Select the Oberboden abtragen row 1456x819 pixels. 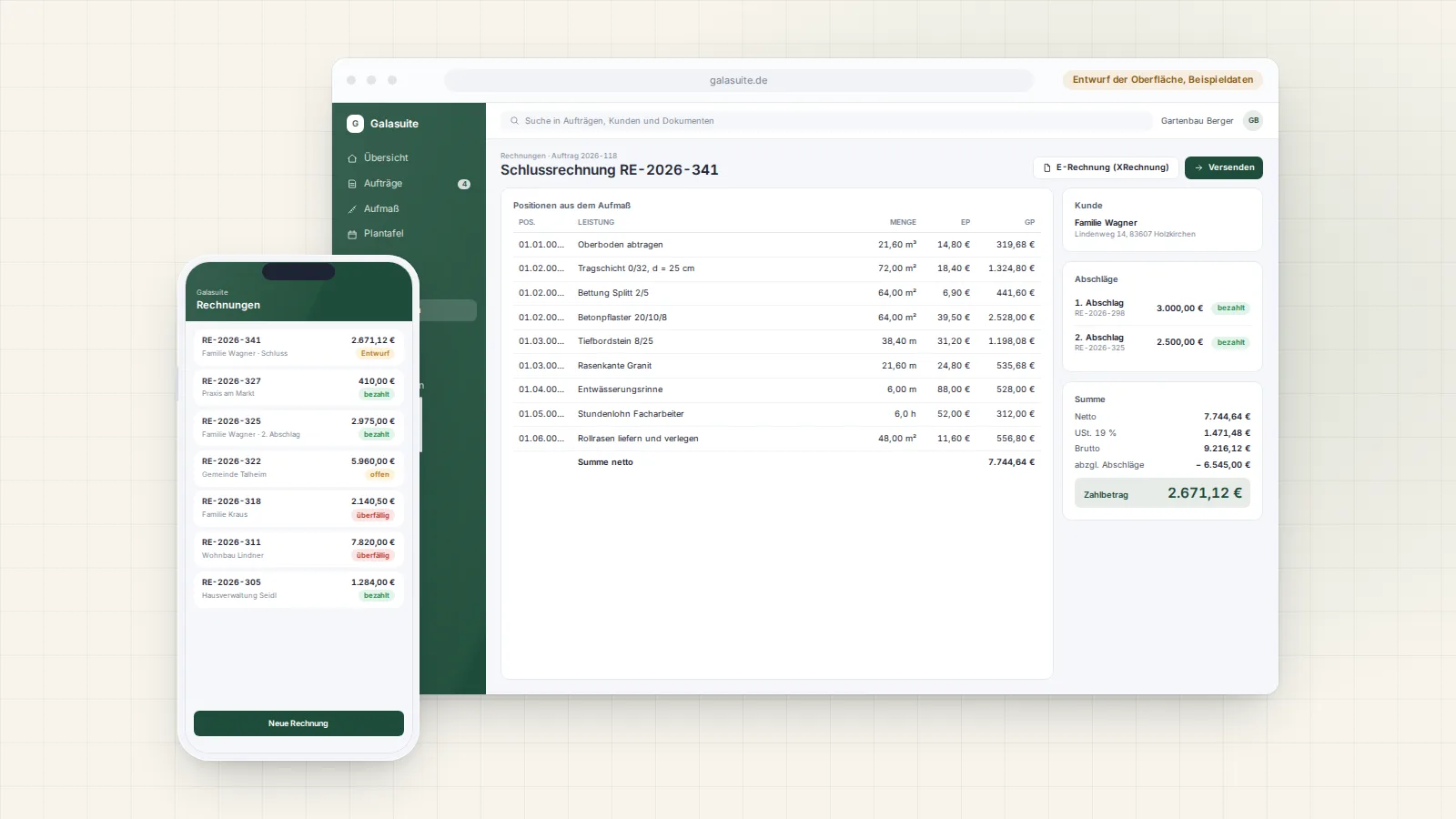(776, 245)
